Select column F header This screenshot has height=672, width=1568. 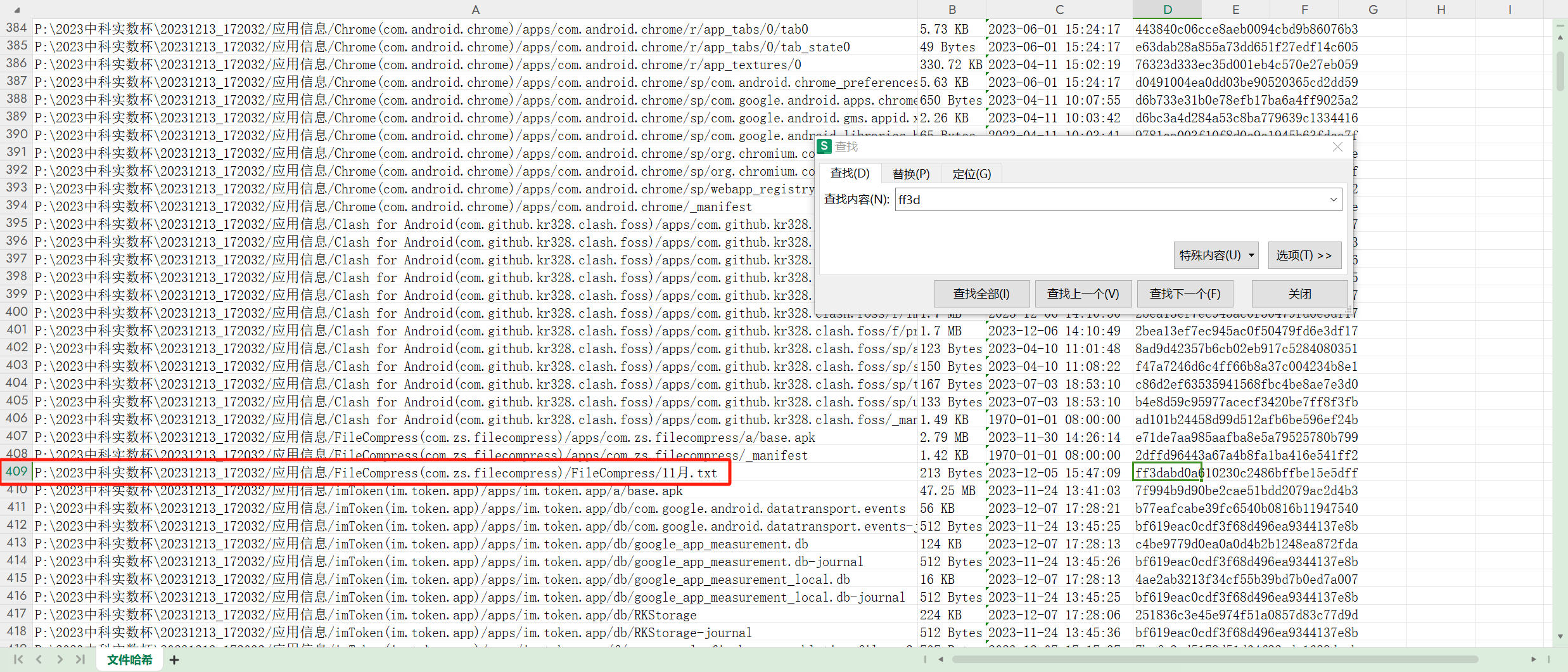tap(1304, 10)
